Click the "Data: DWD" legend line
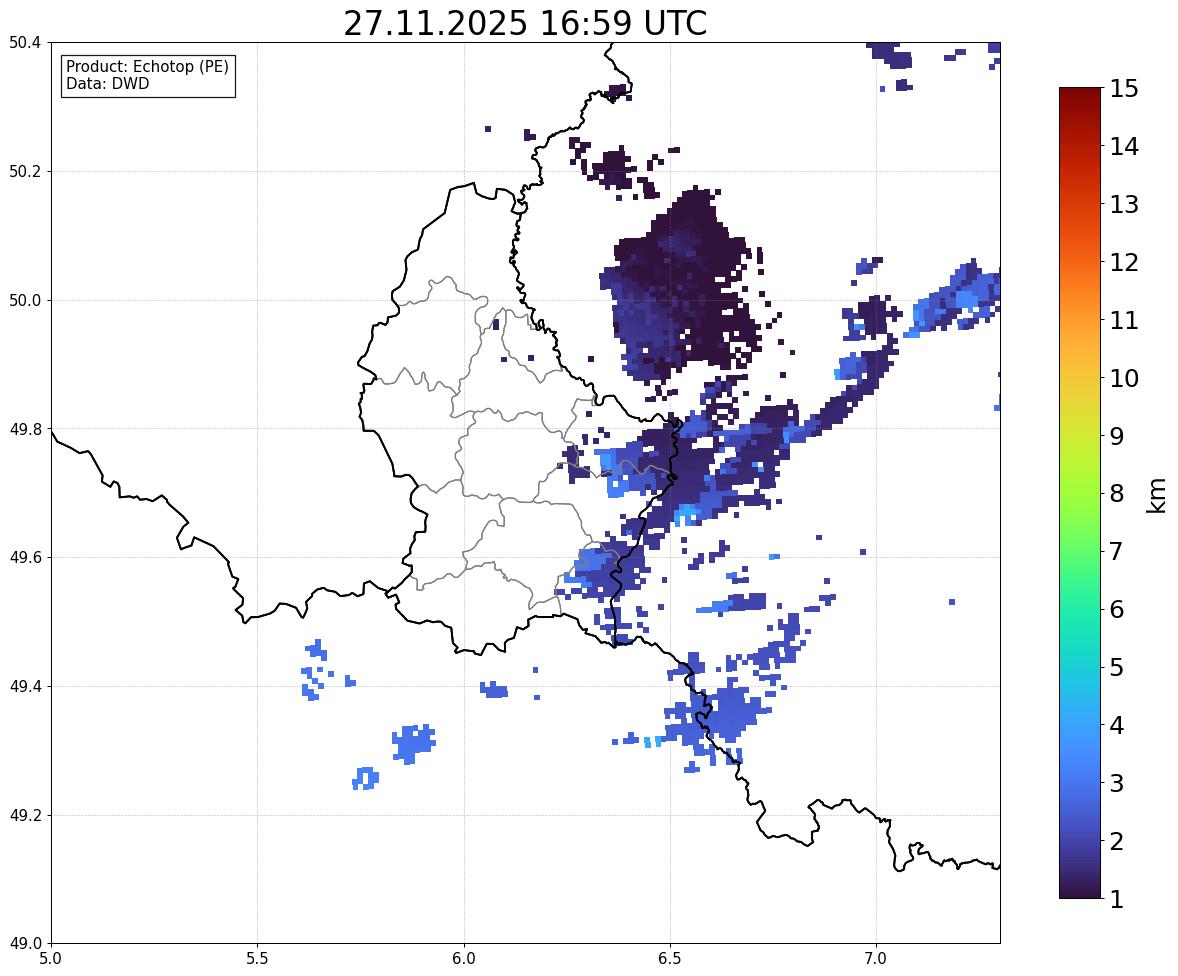Screen dimensions: 1178x976 pyautogui.click(x=107, y=83)
